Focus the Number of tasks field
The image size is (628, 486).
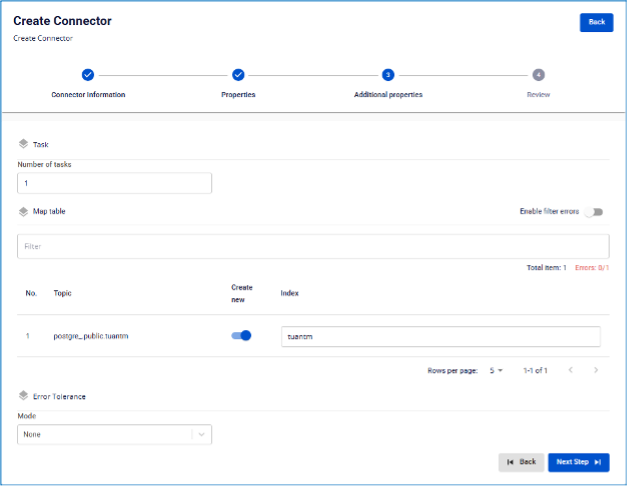point(115,183)
